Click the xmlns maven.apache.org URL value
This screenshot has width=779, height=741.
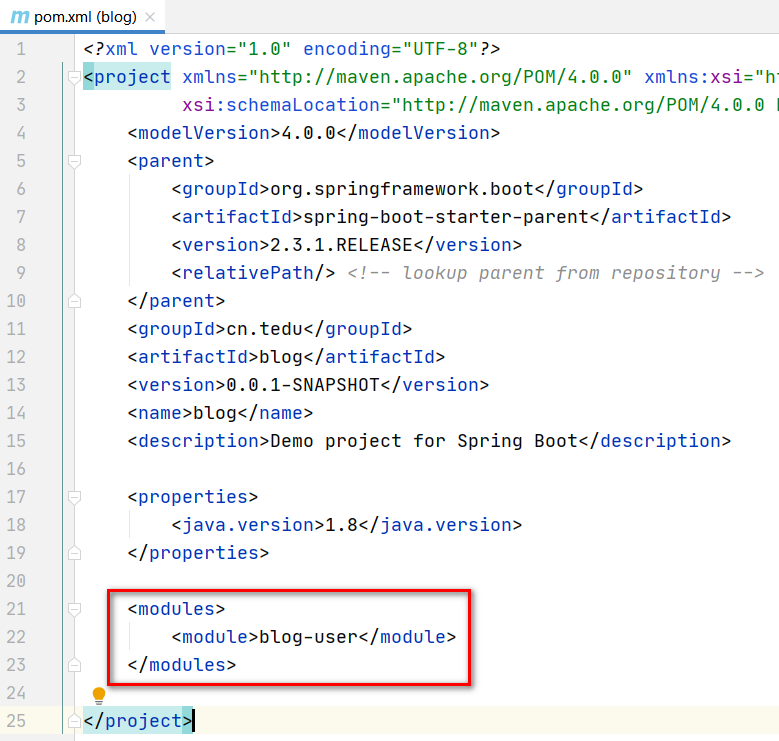[x=440, y=77]
